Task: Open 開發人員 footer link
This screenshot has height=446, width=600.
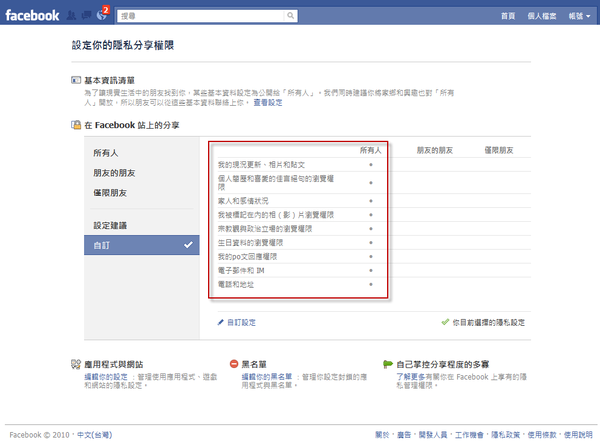Action: pyautogui.click(x=433, y=435)
